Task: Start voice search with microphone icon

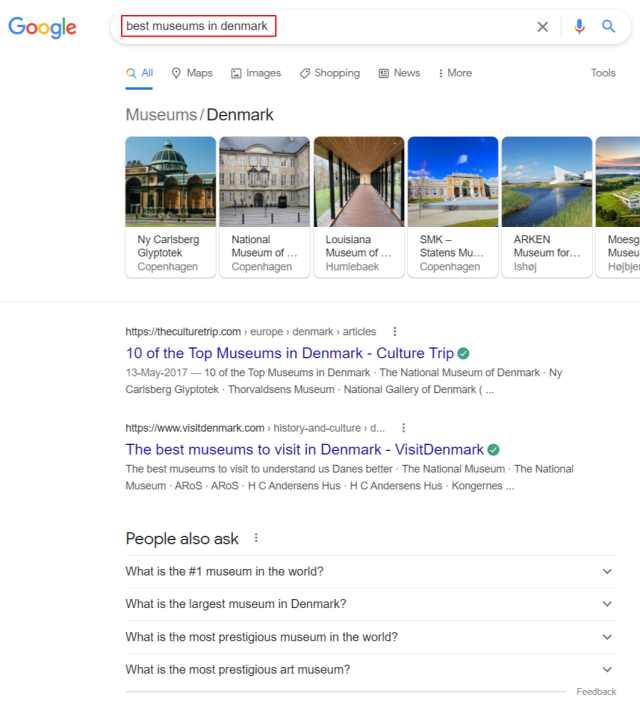Action: pyautogui.click(x=579, y=27)
